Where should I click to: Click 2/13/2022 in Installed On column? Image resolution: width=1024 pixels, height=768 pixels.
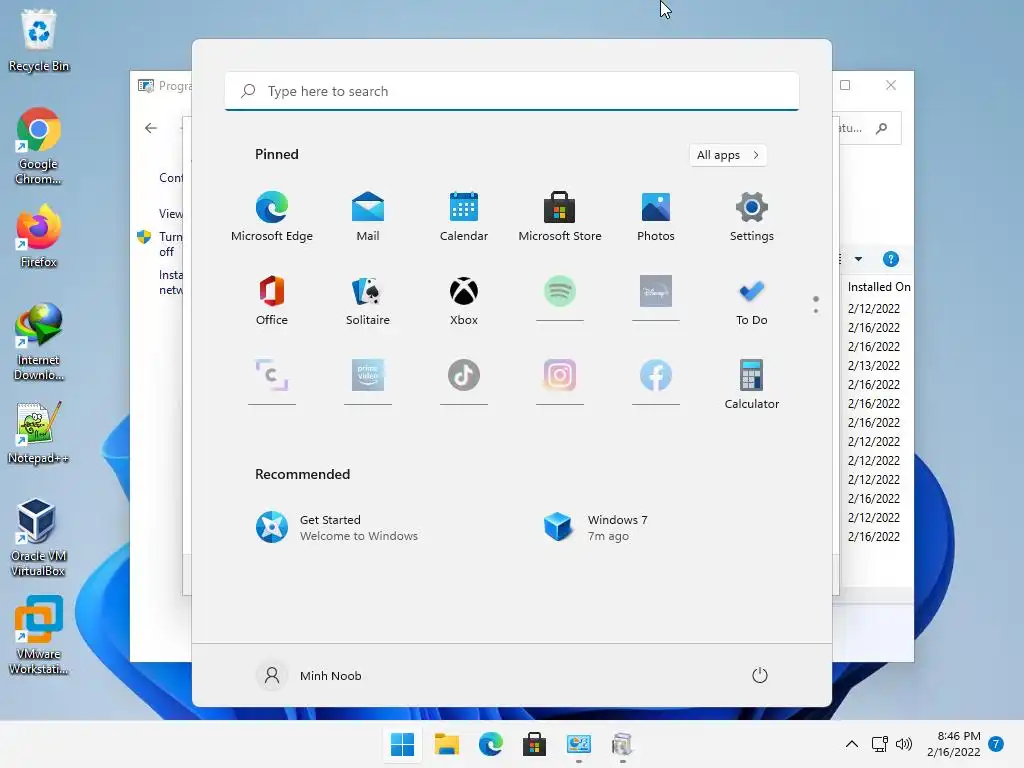click(874, 366)
